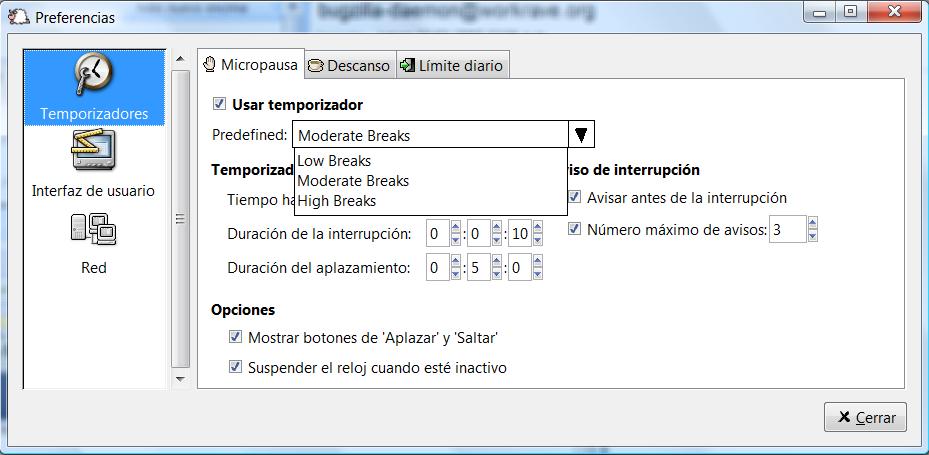Open the Interfaz de usuario section icon
929x455 pixels.
(x=94, y=151)
